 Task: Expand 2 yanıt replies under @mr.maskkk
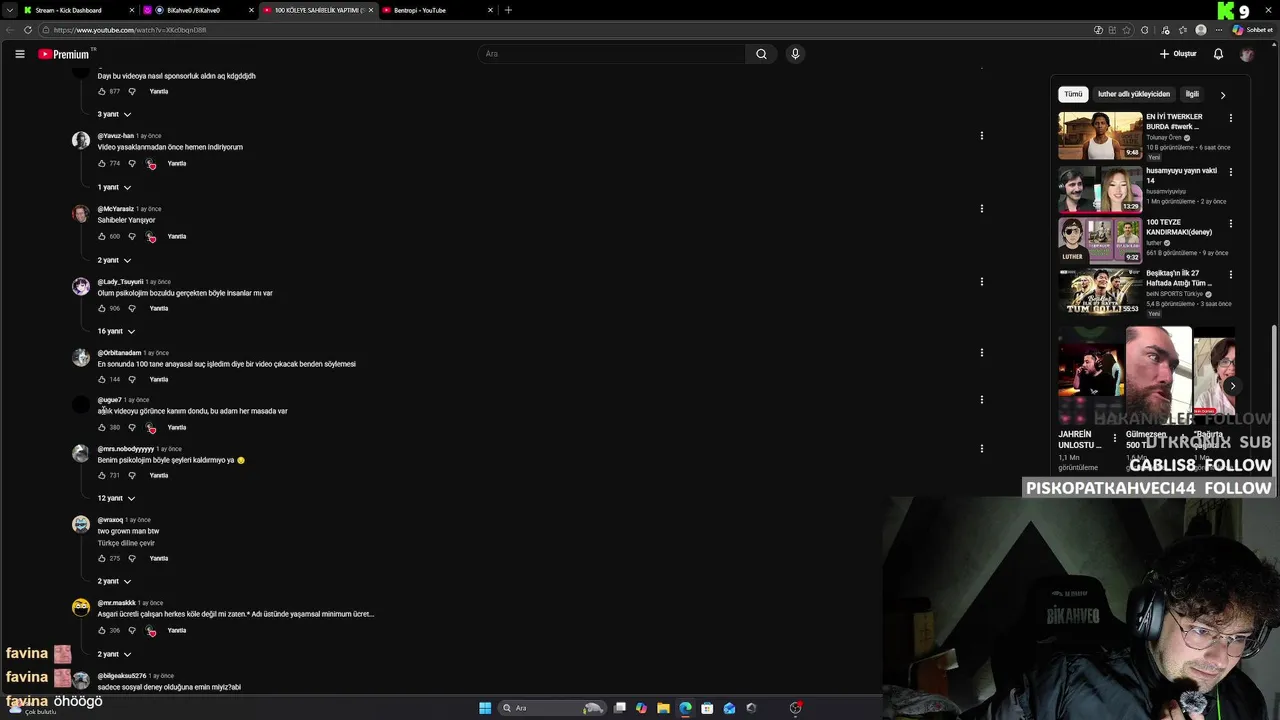[x=114, y=654]
